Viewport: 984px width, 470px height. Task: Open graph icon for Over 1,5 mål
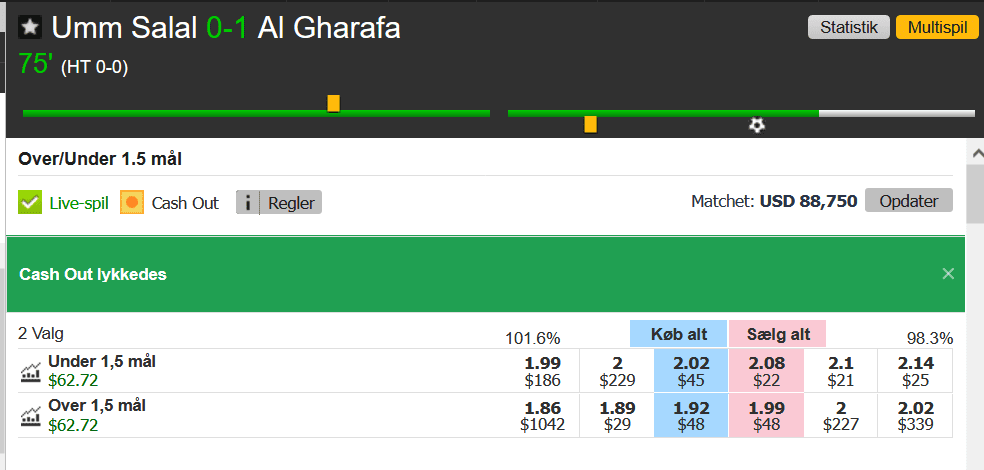pyautogui.click(x=31, y=416)
